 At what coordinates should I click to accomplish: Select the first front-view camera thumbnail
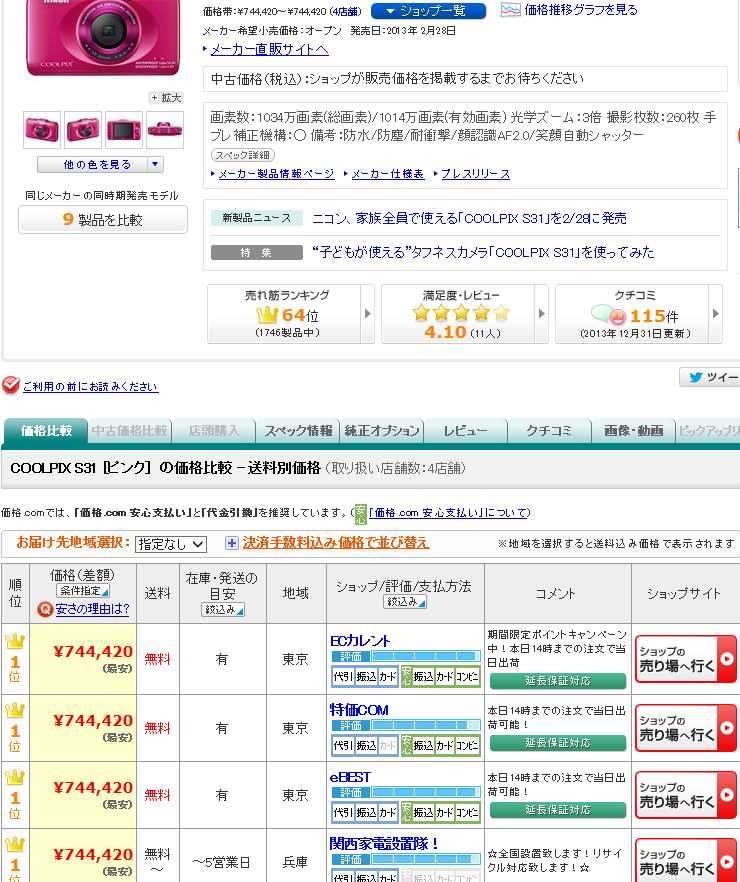42,130
